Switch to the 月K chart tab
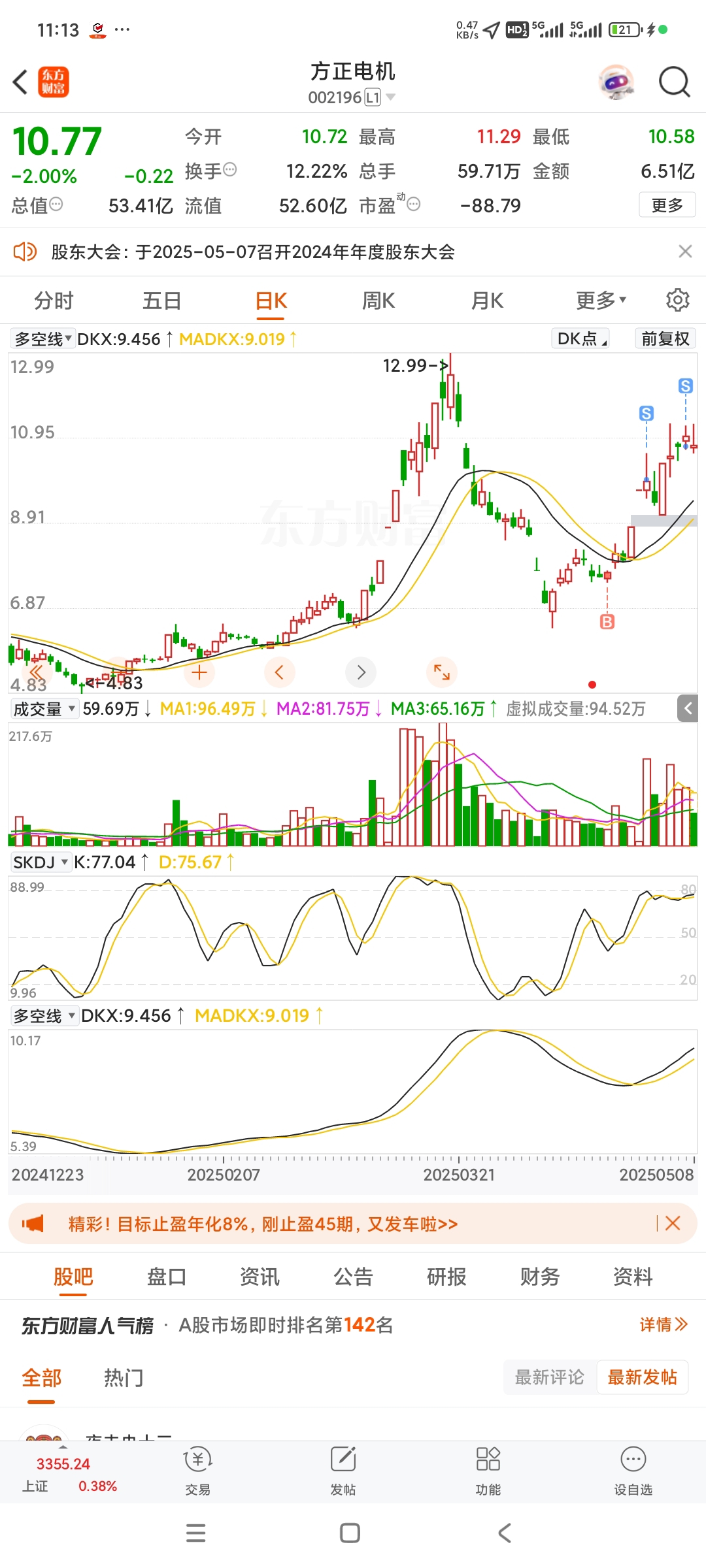Image resolution: width=706 pixels, height=1568 pixels. (487, 301)
